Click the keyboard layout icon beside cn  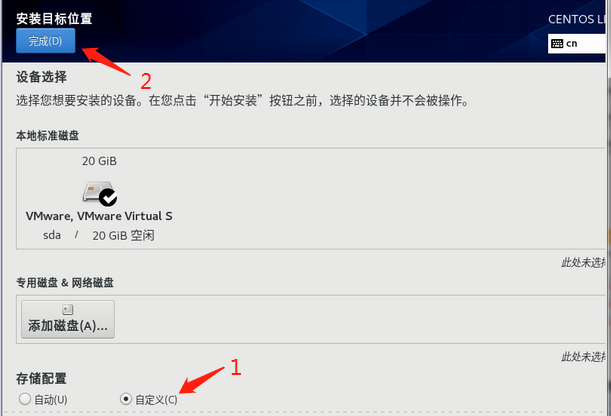(557, 44)
